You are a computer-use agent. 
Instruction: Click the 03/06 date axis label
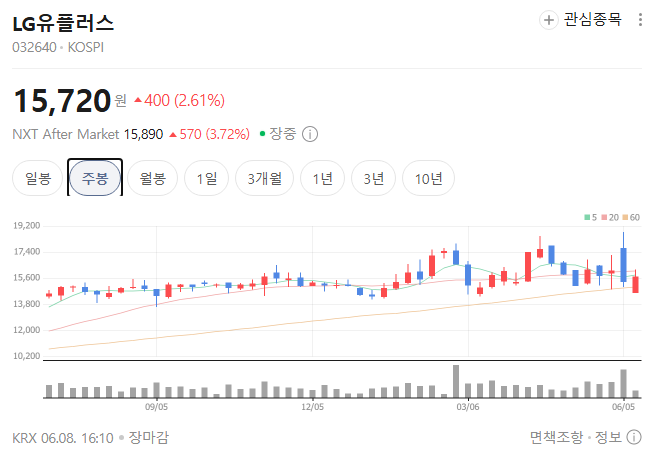point(468,406)
